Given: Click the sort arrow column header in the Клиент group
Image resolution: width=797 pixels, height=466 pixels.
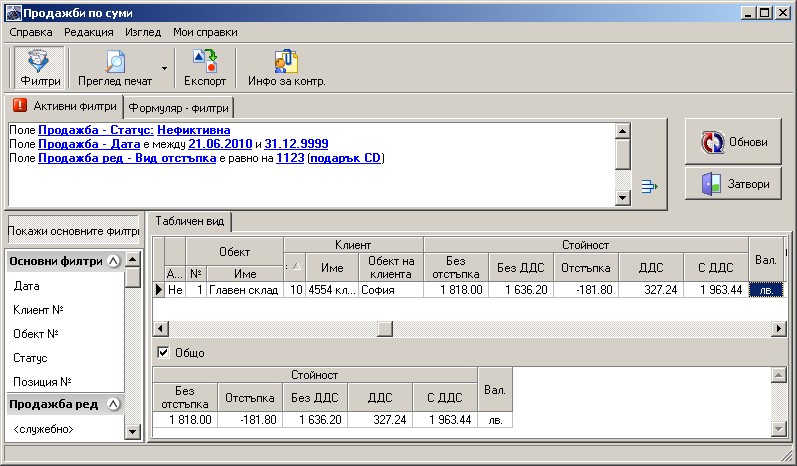Looking at the screenshot, I should [x=294, y=267].
